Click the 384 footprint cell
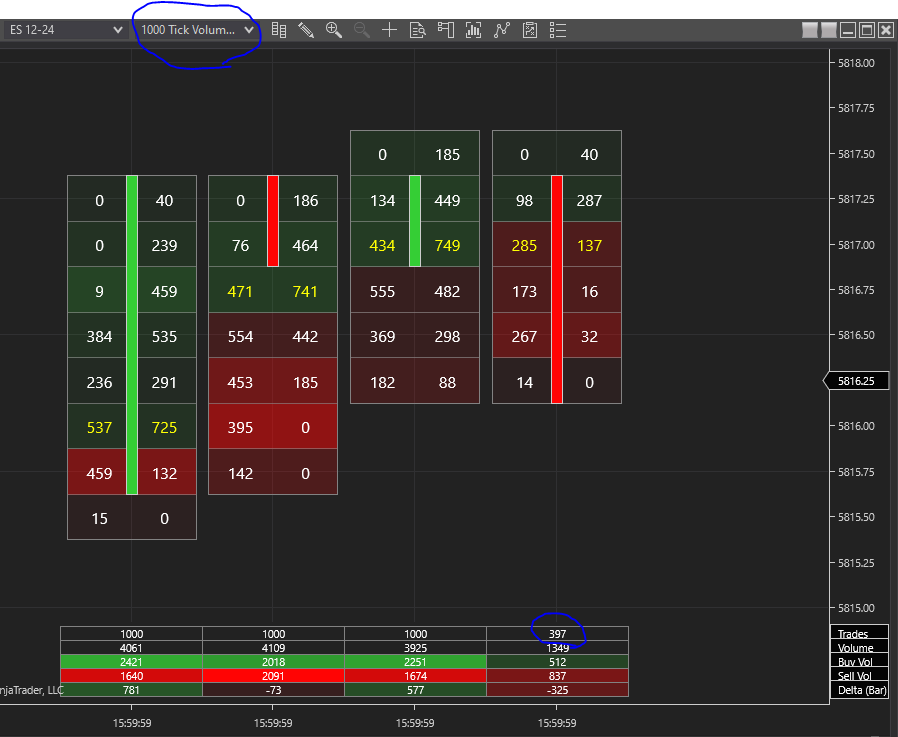 [x=99, y=336]
